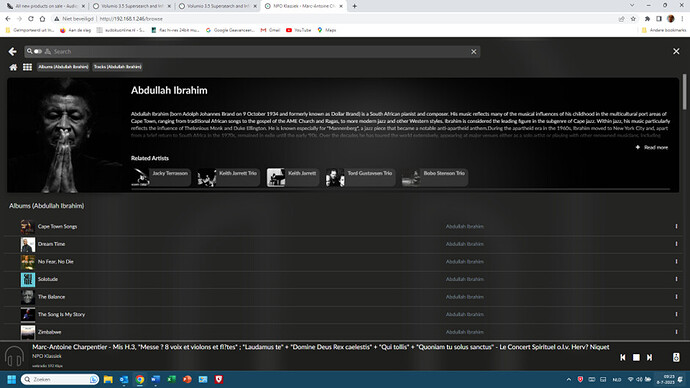Viewport: 690px width, 388px height.
Task: Click Solotude cover thumbnail
Action: (28, 279)
